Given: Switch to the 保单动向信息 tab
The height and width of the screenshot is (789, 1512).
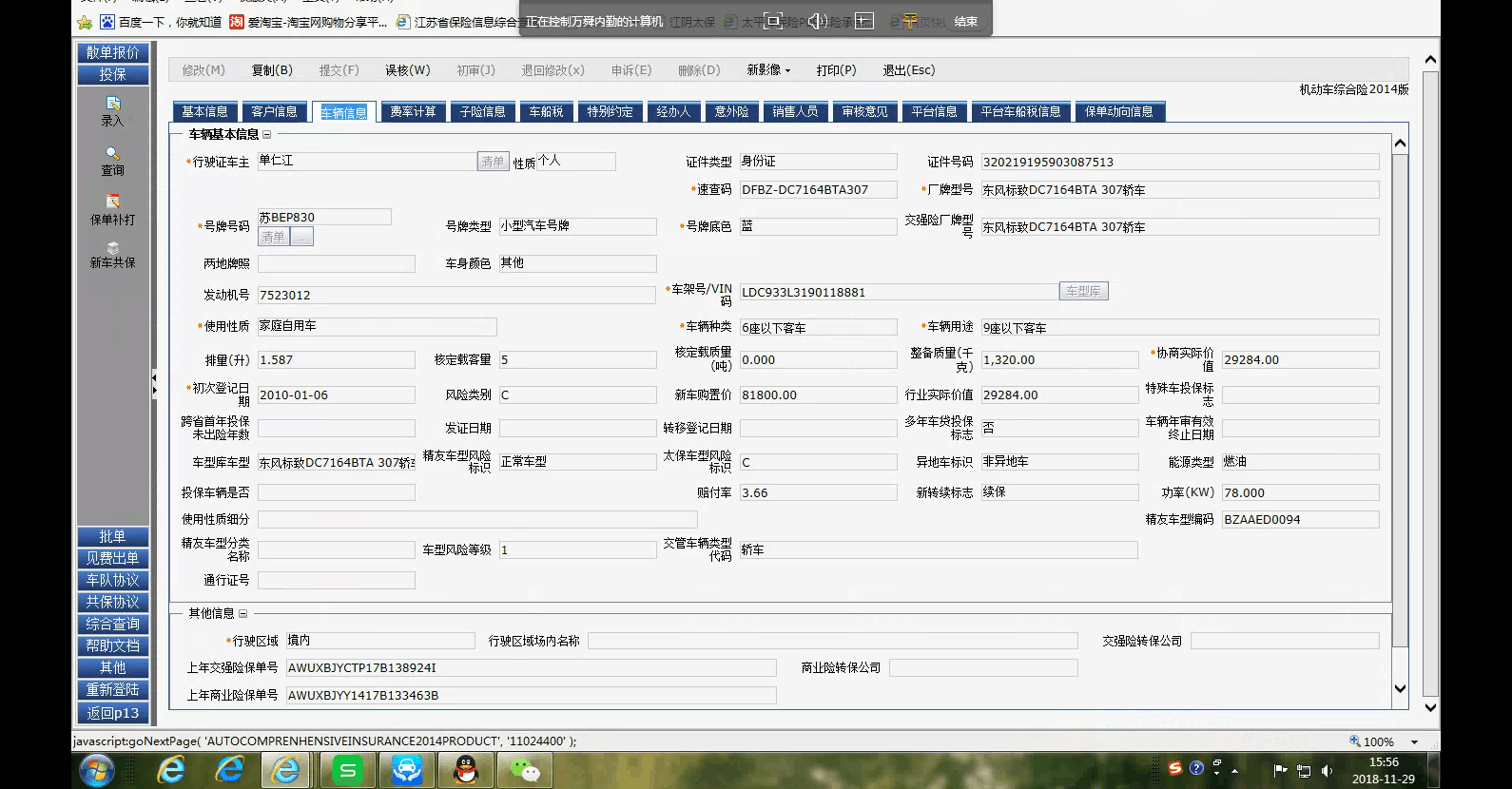Looking at the screenshot, I should [x=1119, y=112].
